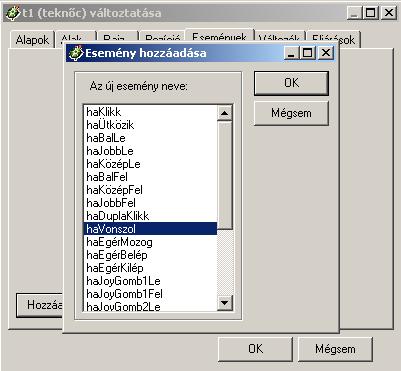The image size is (401, 371).
Task: Close the t1 (teknőc) változtatása window
Action: [x=388, y=13]
